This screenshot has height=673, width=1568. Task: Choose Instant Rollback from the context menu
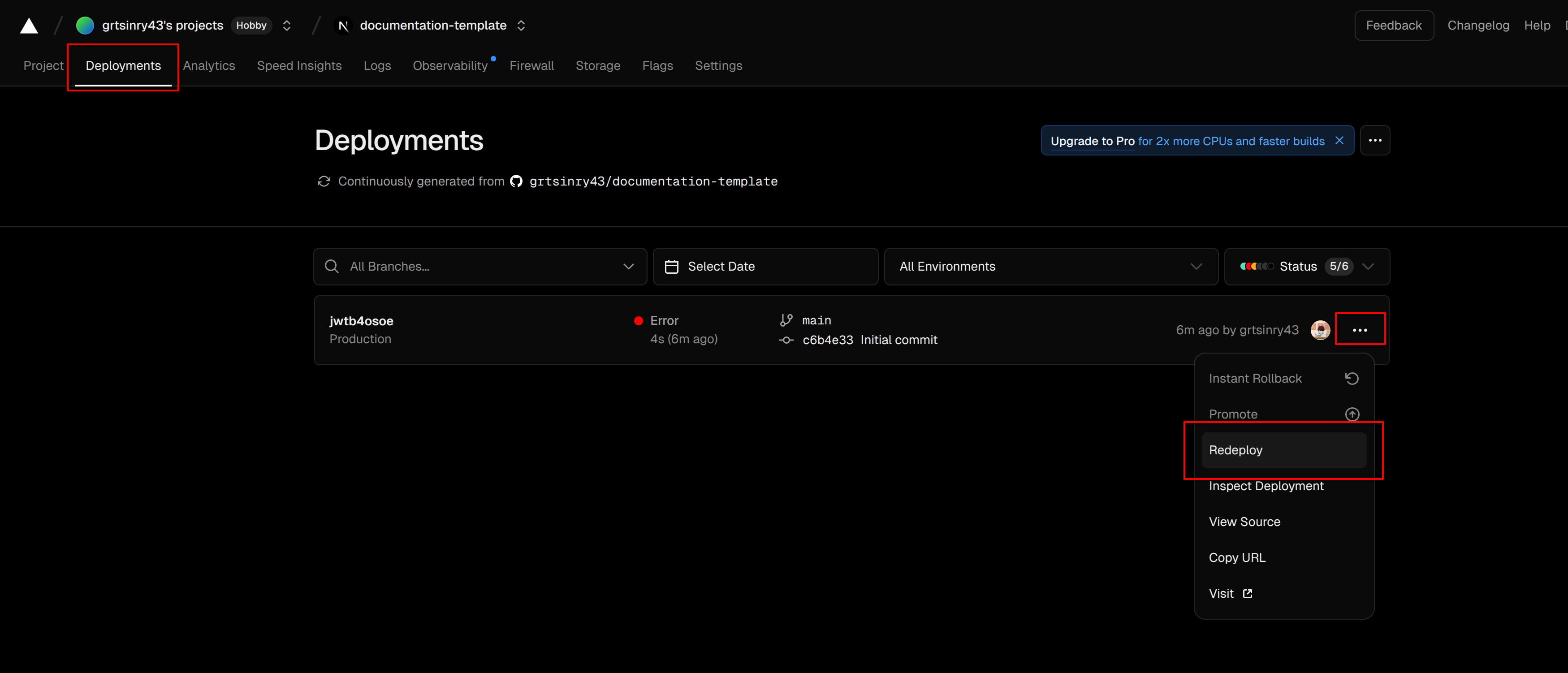[x=1284, y=379]
